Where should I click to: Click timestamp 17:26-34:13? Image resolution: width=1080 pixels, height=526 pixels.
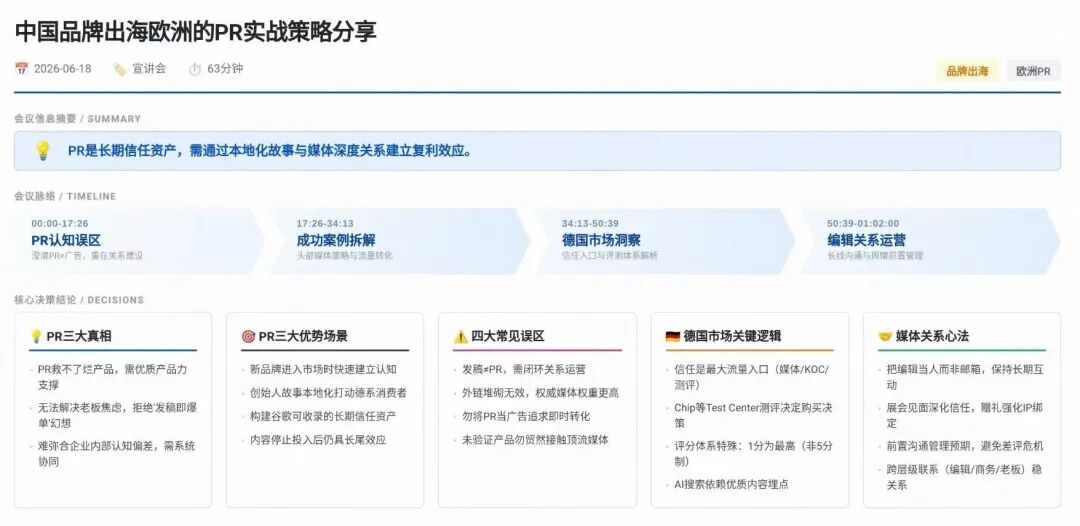(x=325, y=224)
